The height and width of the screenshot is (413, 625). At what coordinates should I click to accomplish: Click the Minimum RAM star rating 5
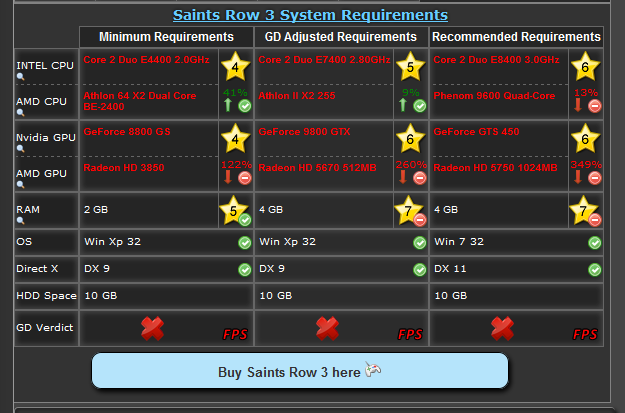coord(233,210)
